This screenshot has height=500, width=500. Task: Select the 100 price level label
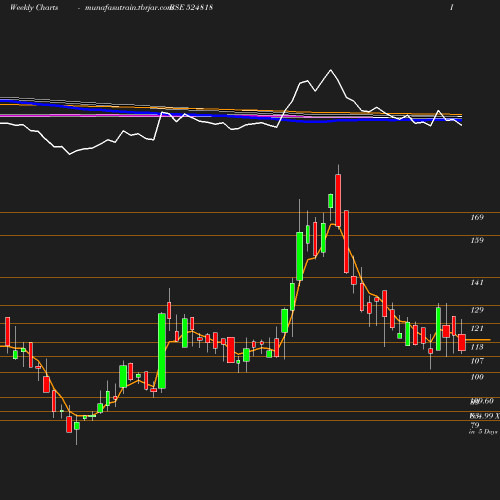coord(477,377)
